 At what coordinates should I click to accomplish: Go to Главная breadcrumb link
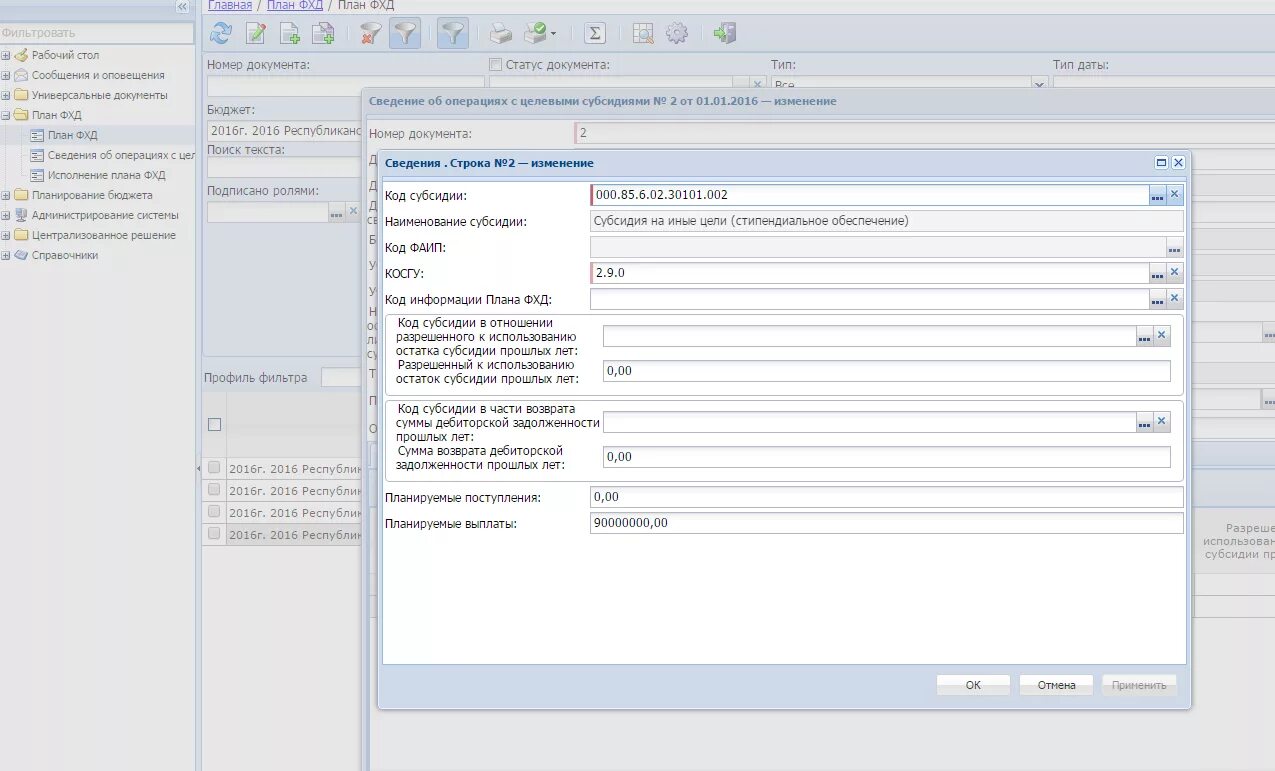click(230, 6)
